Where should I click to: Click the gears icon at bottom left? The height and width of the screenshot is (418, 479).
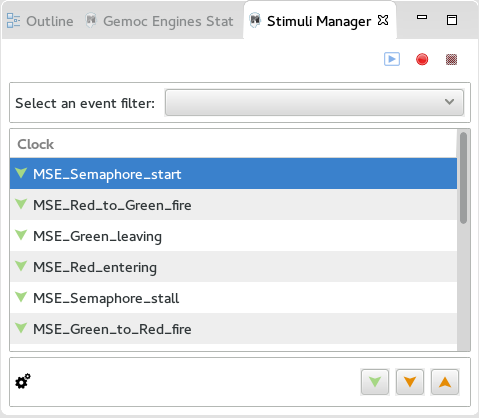tap(23, 381)
